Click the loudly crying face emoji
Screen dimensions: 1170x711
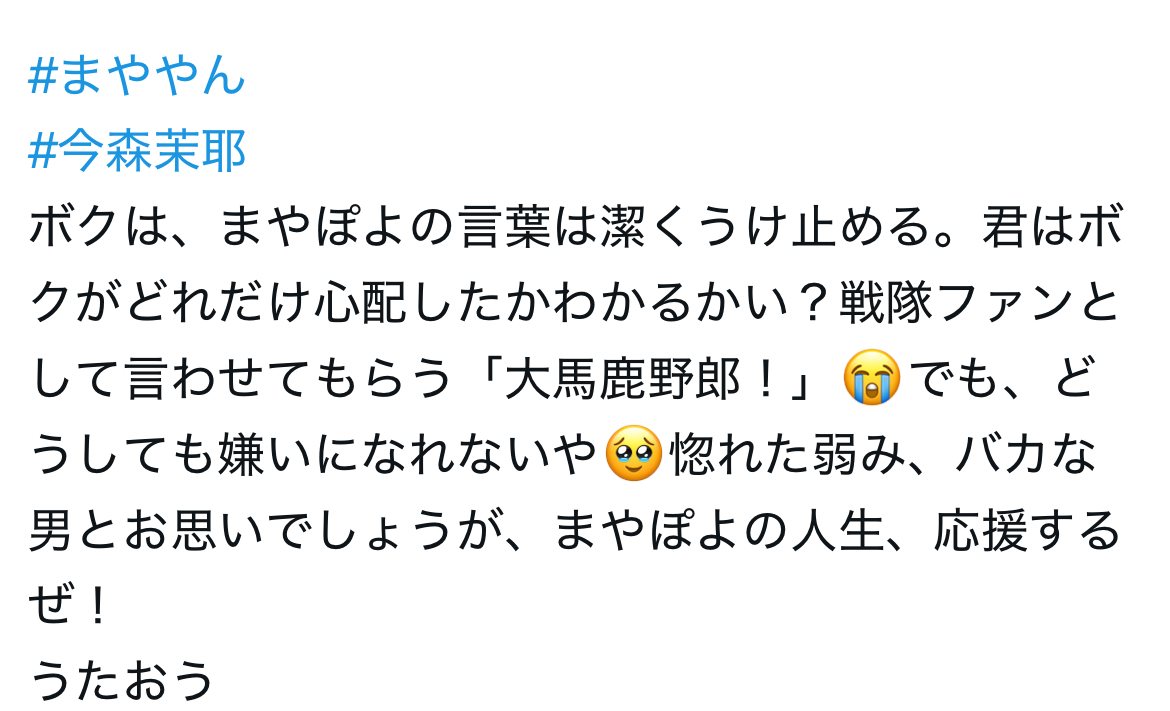coord(871,378)
